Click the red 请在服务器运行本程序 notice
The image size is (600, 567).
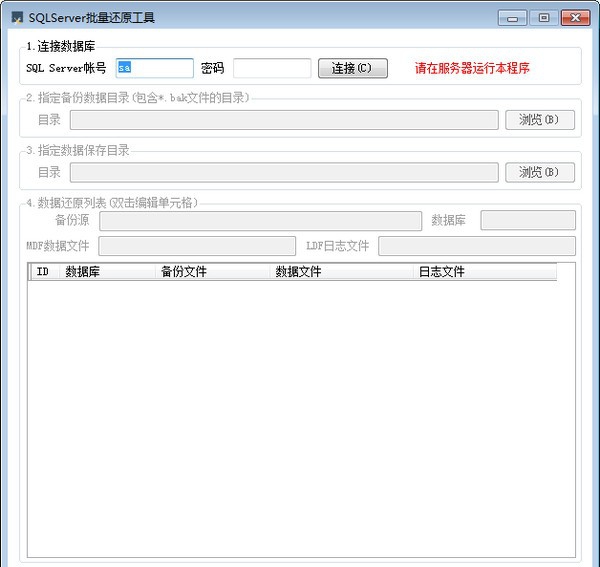472,68
